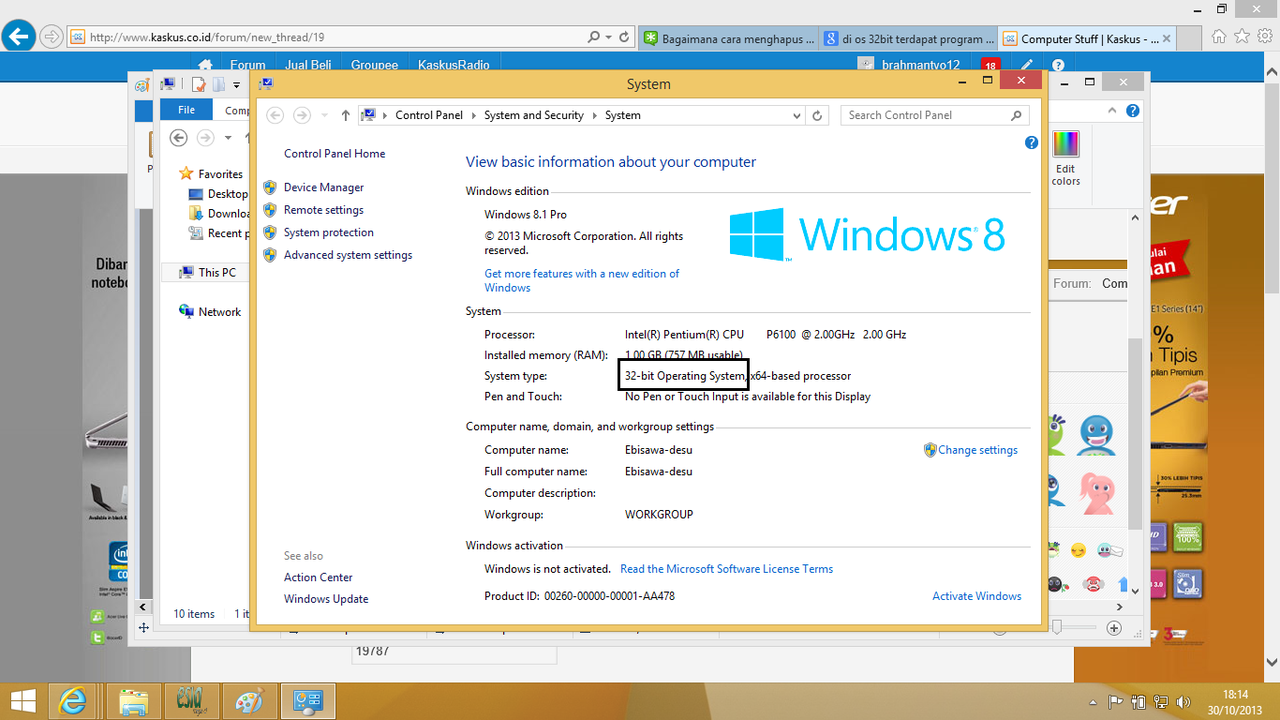This screenshot has width=1280, height=720.
Task: Open the System protection link
Action: tap(328, 232)
